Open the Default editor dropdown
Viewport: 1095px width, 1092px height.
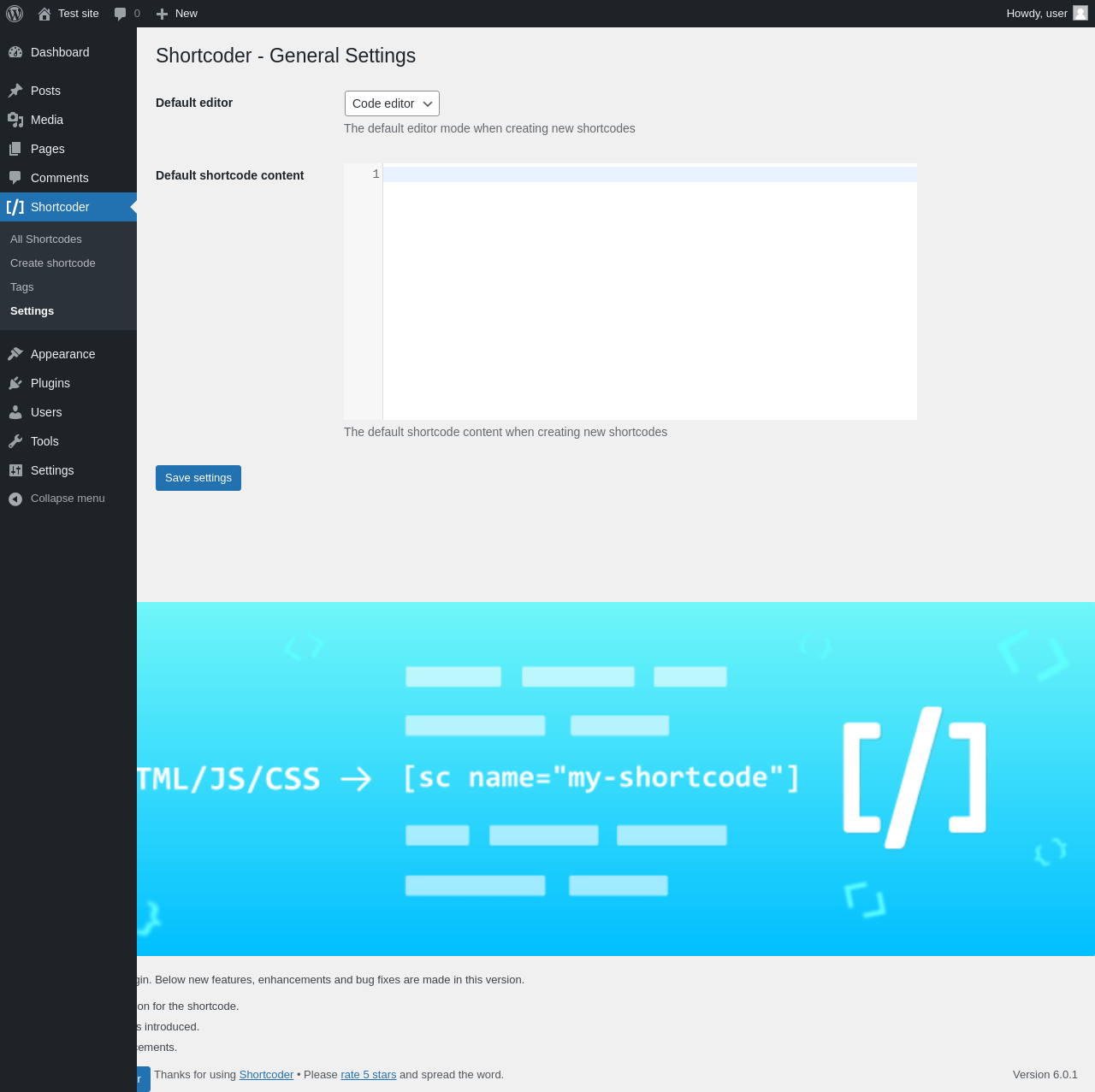[x=392, y=103]
